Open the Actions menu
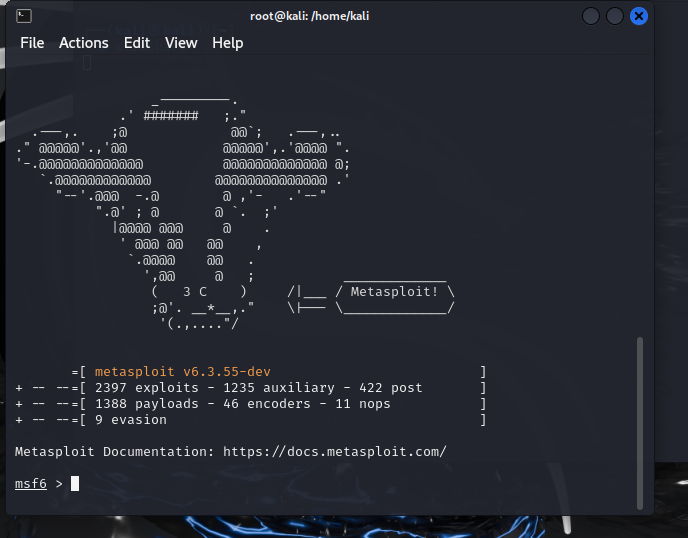This screenshot has height=538, width=688. click(x=83, y=43)
